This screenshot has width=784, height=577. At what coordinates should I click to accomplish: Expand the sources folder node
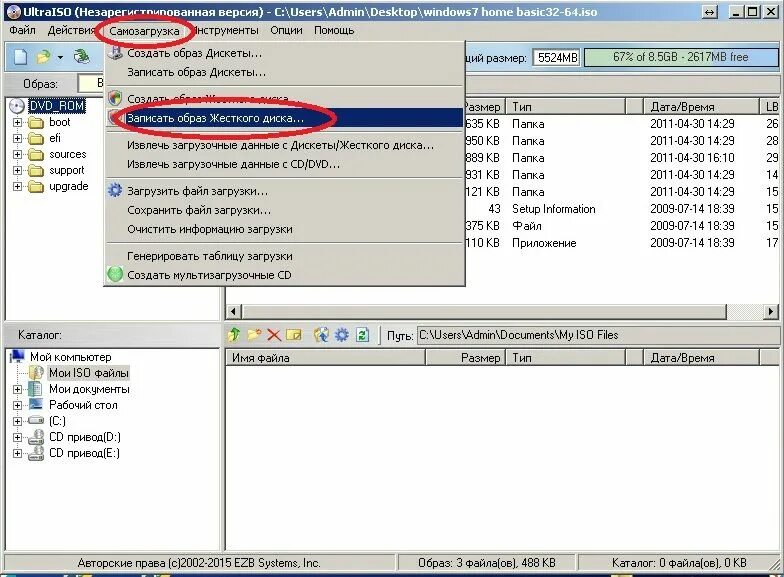tap(18, 154)
